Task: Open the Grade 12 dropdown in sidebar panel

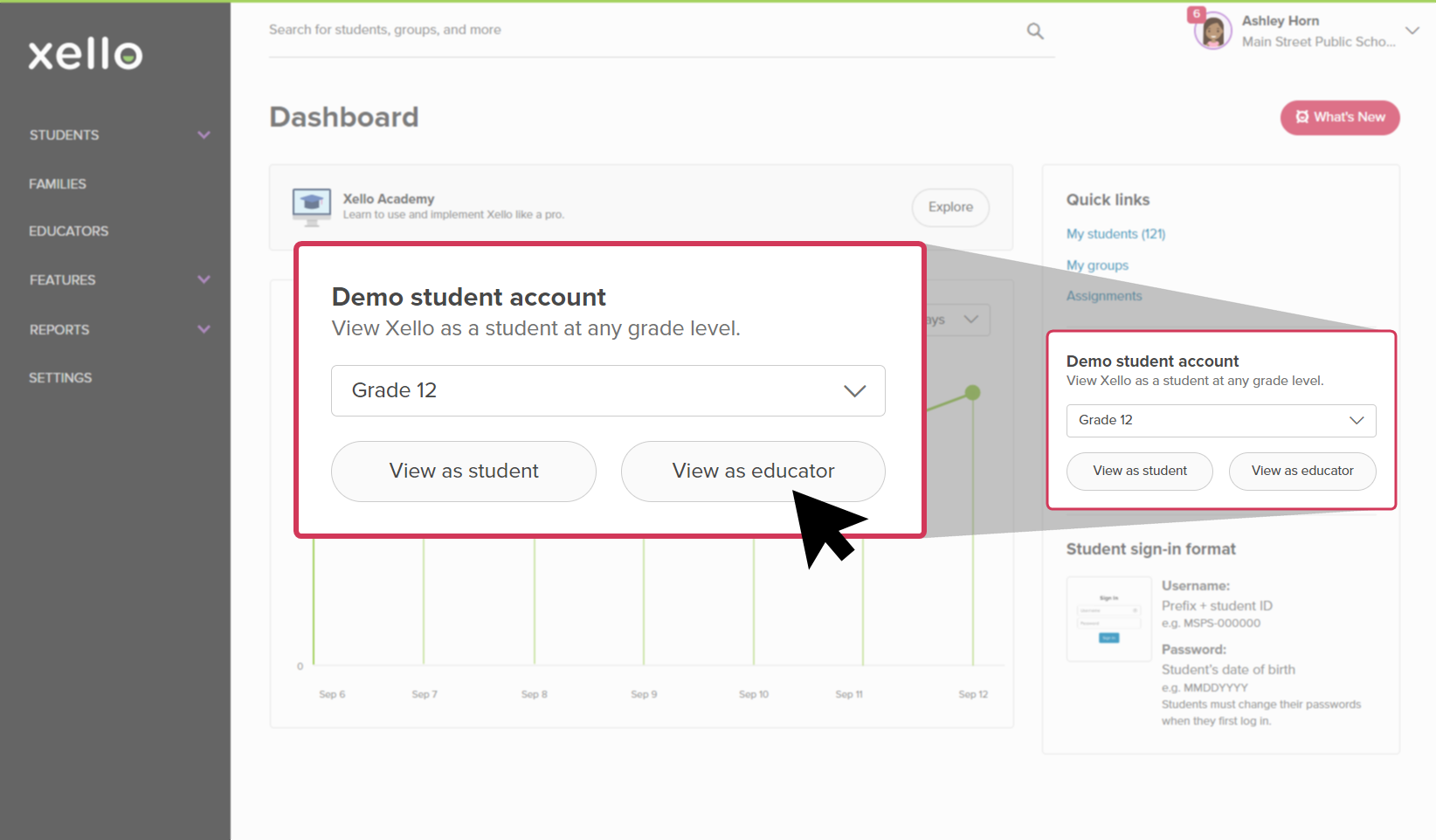Action: (1221, 421)
